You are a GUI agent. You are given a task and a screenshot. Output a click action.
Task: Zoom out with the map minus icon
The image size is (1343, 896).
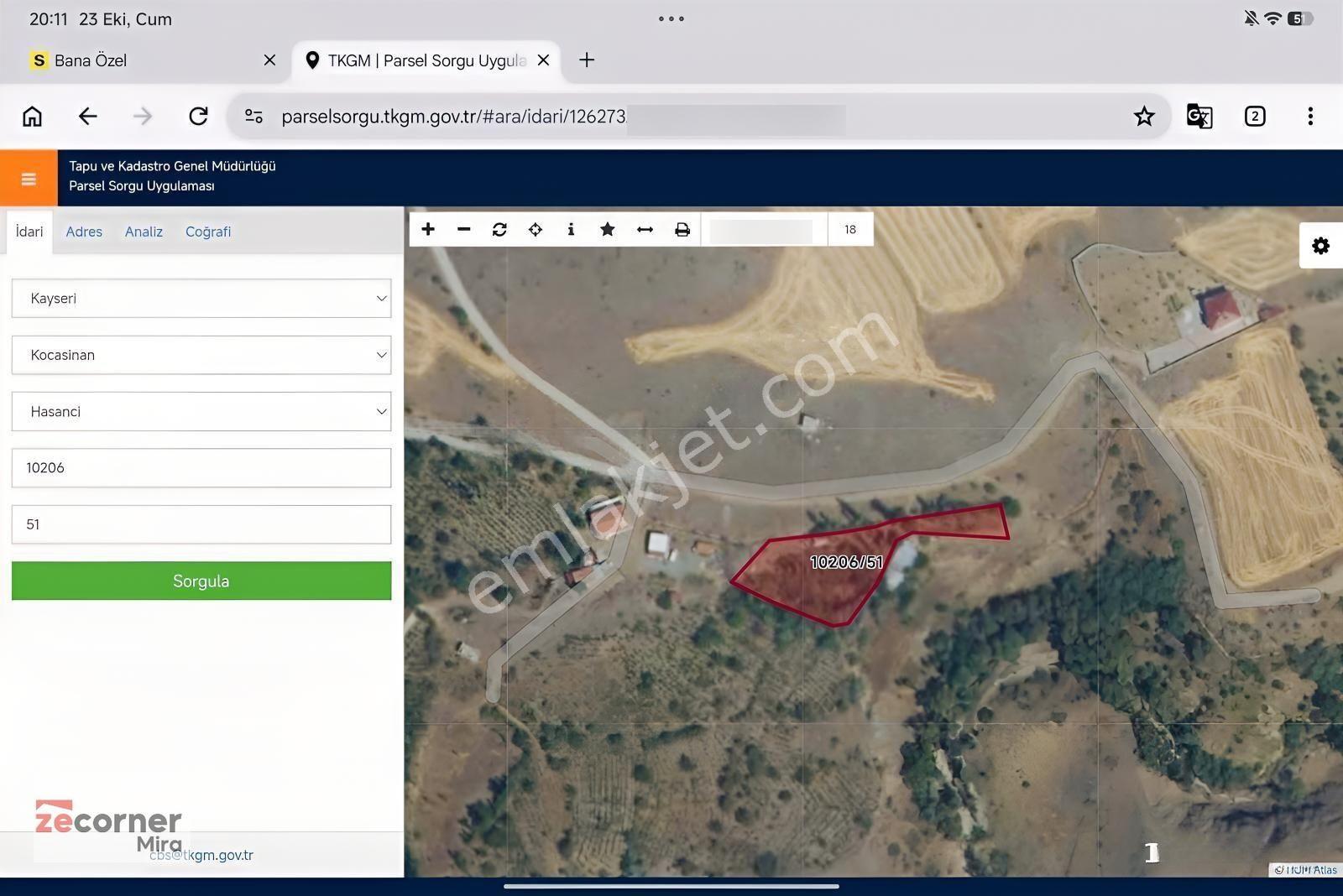tap(463, 229)
